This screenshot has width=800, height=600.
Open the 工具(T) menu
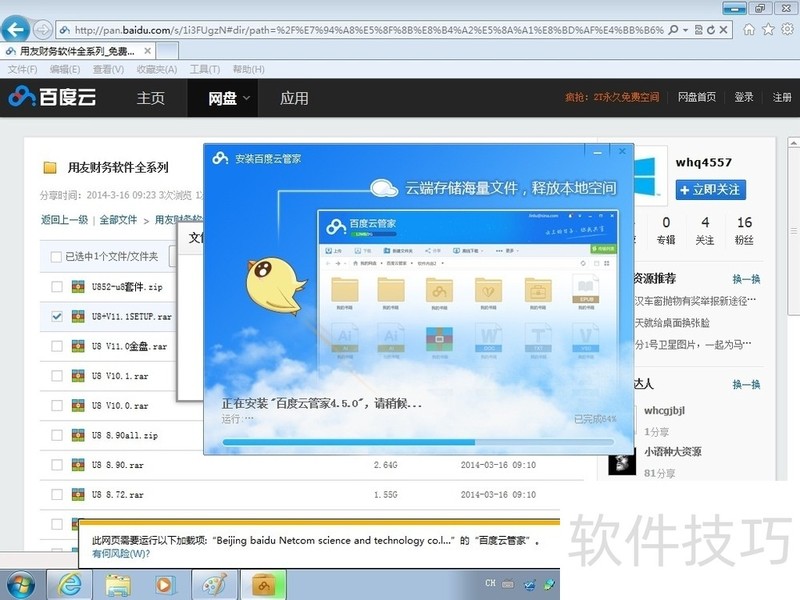204,69
